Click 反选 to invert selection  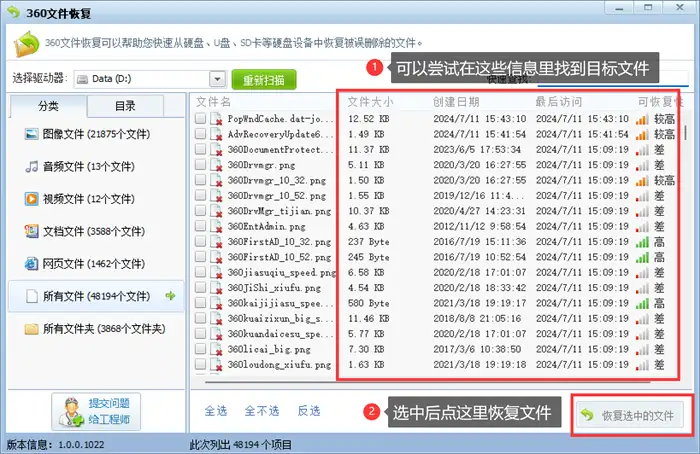[x=309, y=411]
